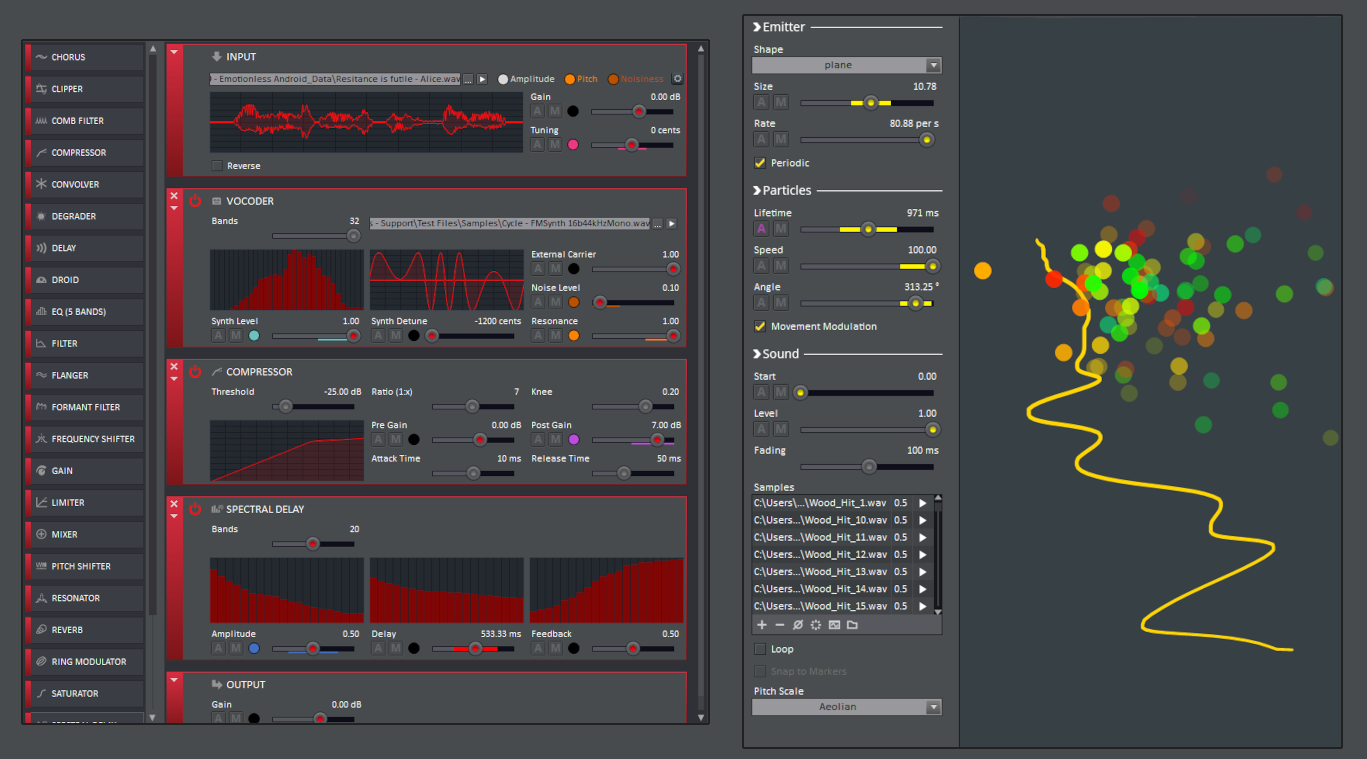Image resolution: width=1367 pixels, height=759 pixels.
Task: Click the folder icon under the samples list
Action: click(x=852, y=625)
